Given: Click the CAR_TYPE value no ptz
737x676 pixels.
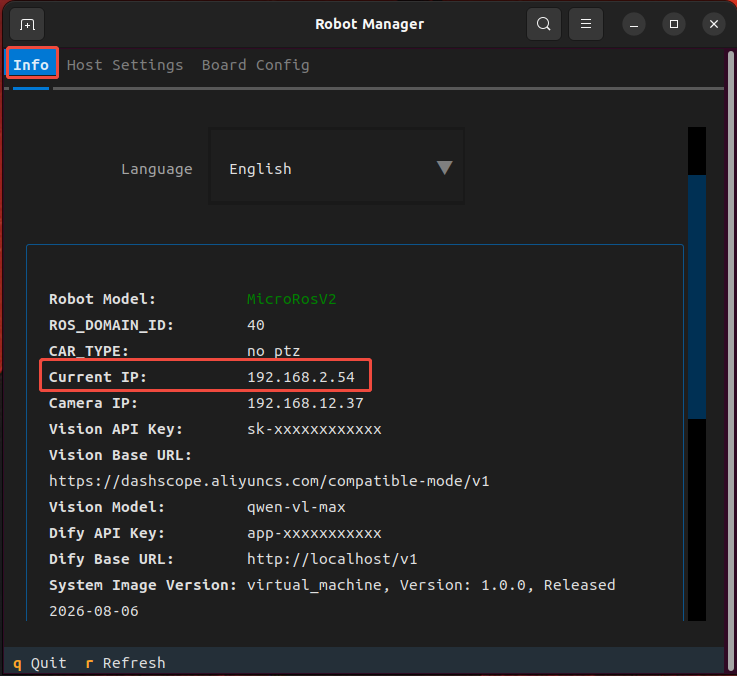Looking at the screenshot, I should coord(274,351).
